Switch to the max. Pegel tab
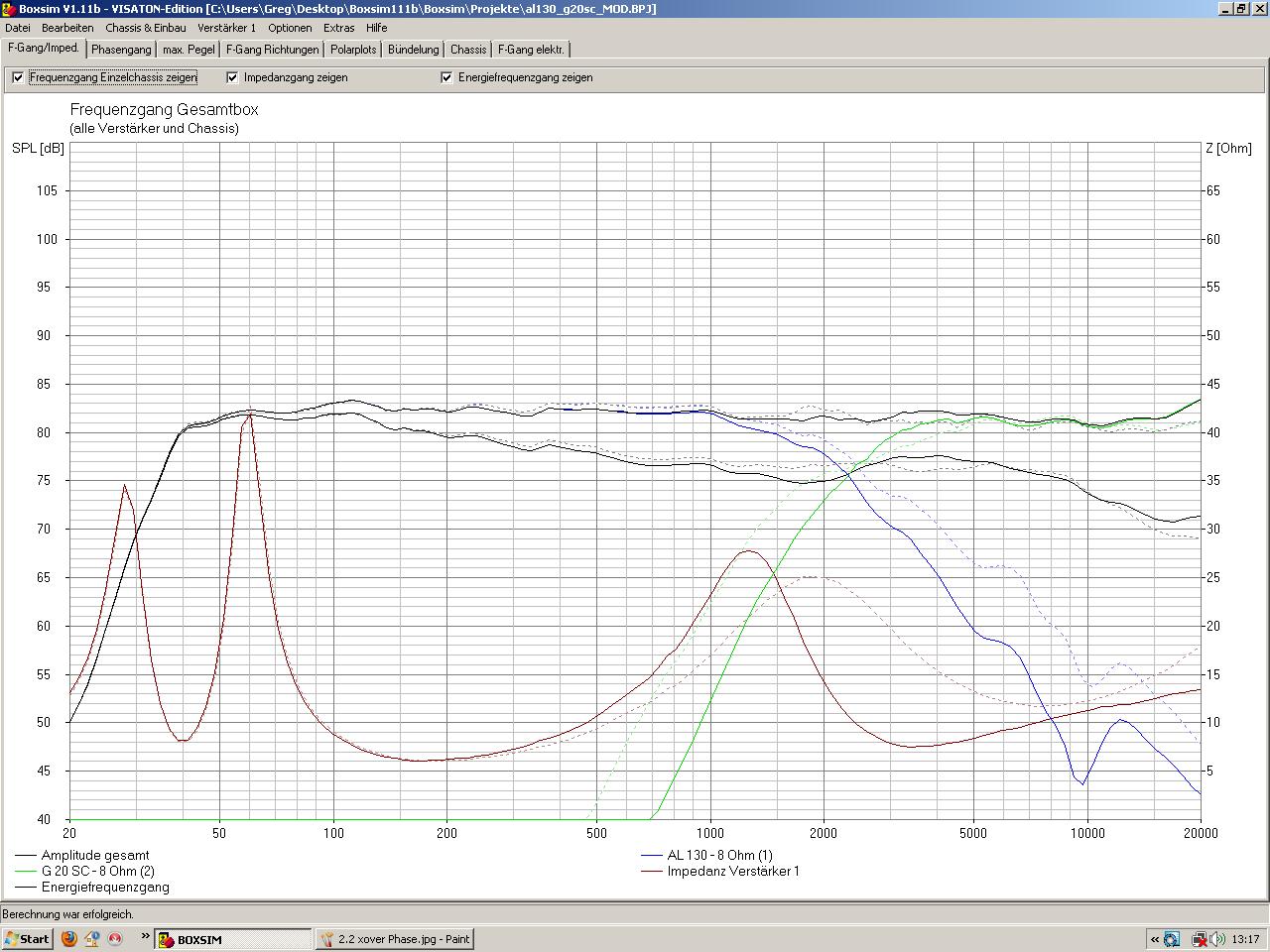 click(189, 50)
